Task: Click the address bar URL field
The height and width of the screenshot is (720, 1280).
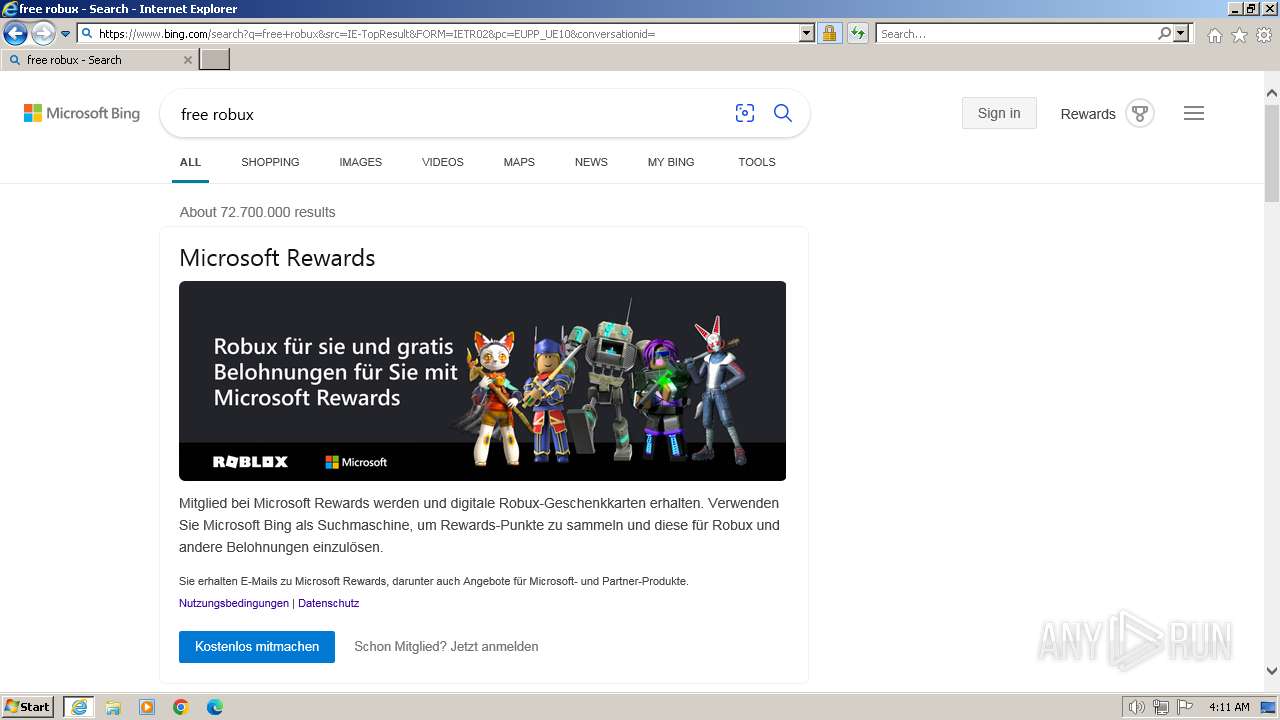Action: pyautogui.click(x=438, y=34)
